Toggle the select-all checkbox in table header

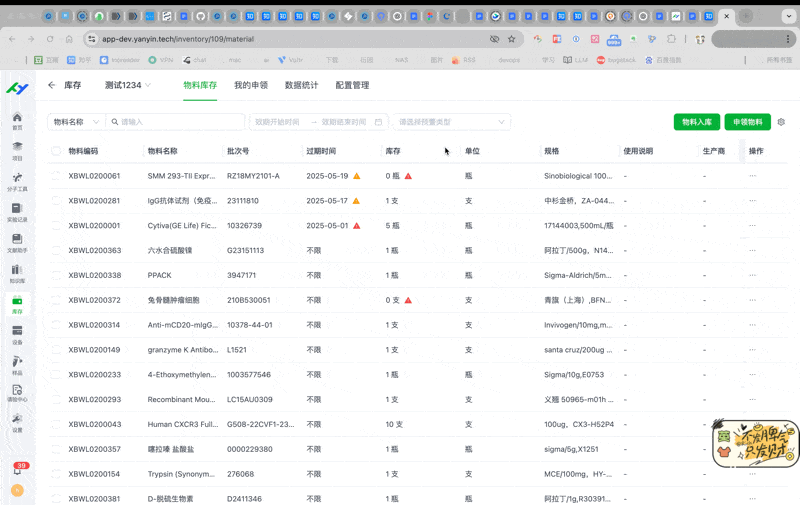56,151
